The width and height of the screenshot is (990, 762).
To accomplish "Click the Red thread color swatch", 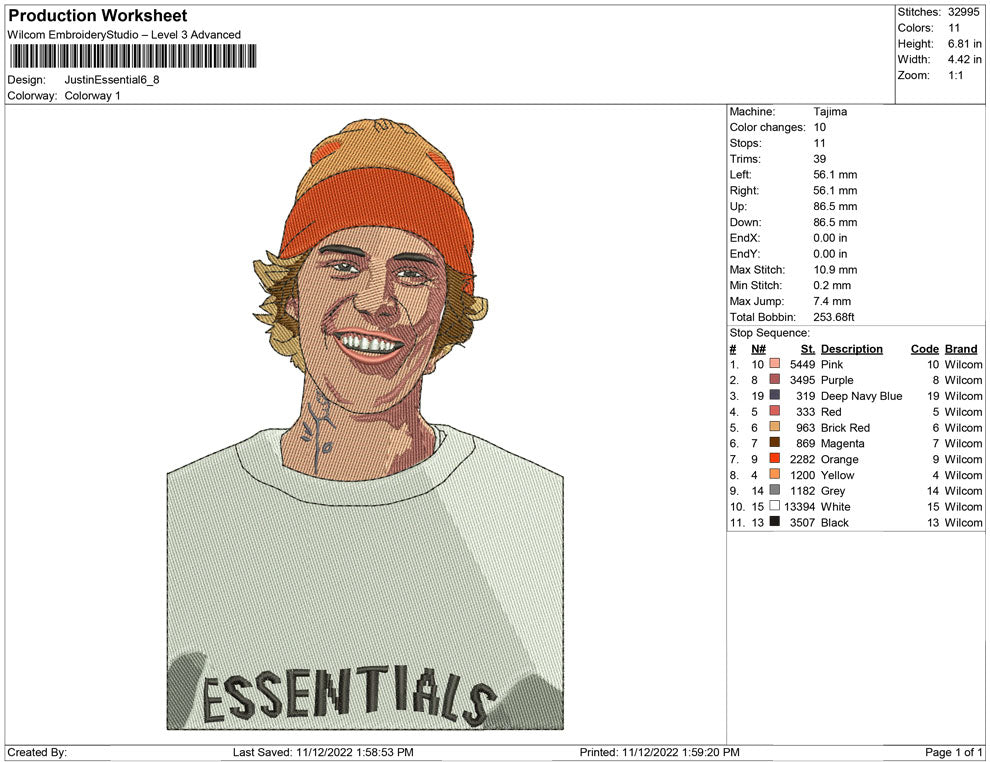I will [x=775, y=411].
